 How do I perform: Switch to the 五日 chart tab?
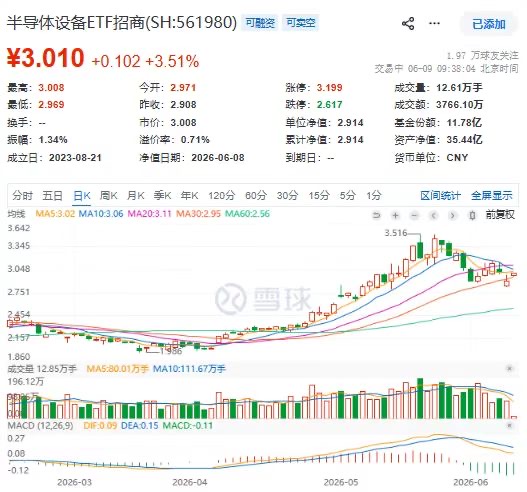tap(52, 195)
